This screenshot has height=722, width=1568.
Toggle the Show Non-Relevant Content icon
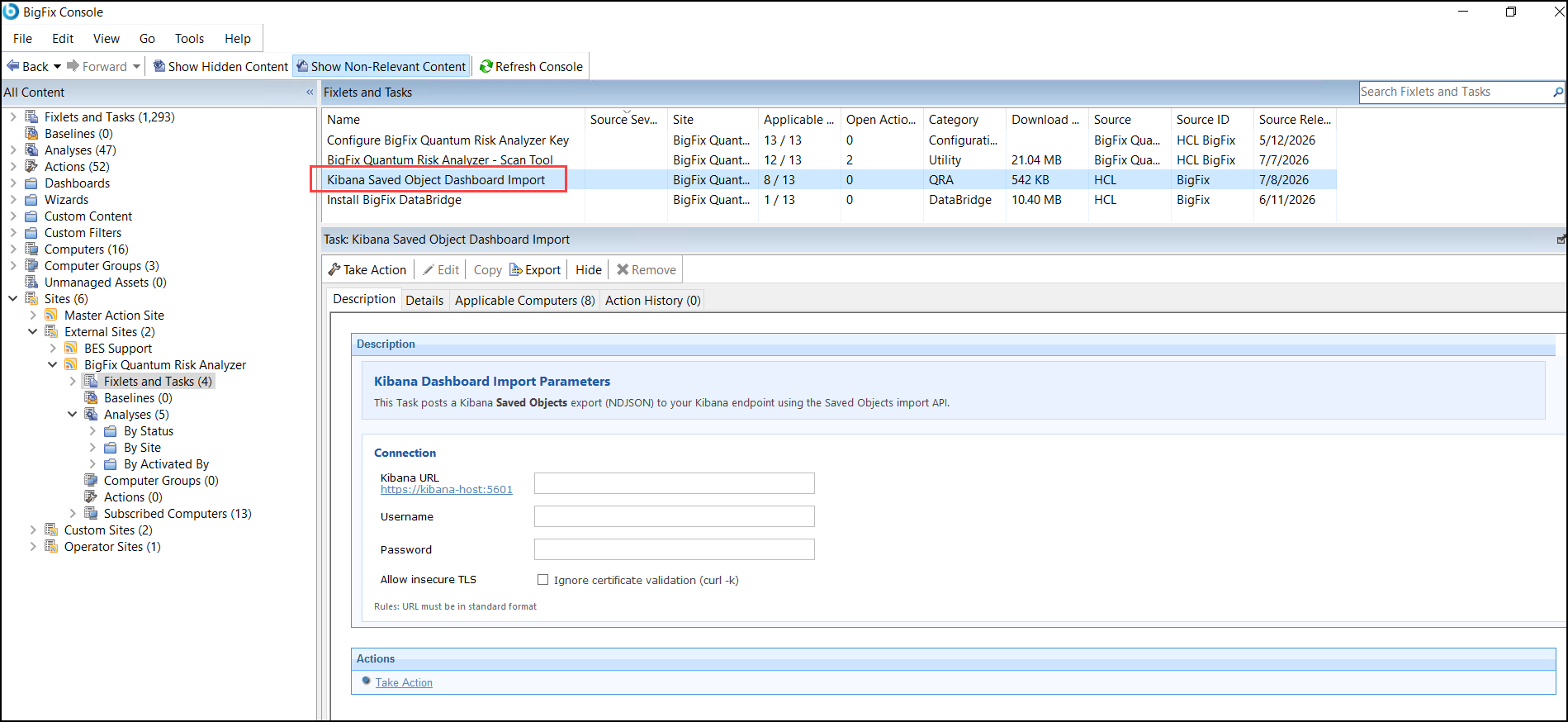click(x=302, y=66)
